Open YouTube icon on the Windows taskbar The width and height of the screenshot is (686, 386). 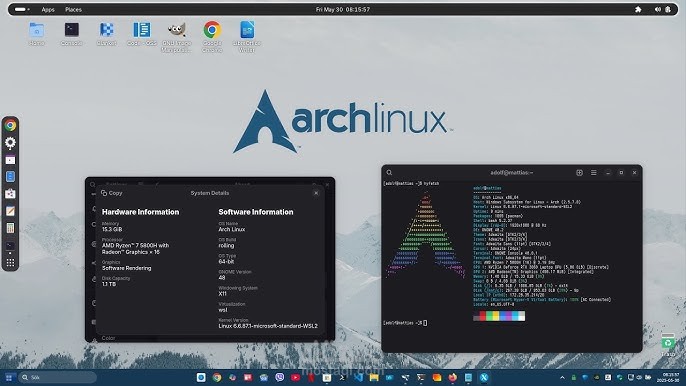(295, 377)
